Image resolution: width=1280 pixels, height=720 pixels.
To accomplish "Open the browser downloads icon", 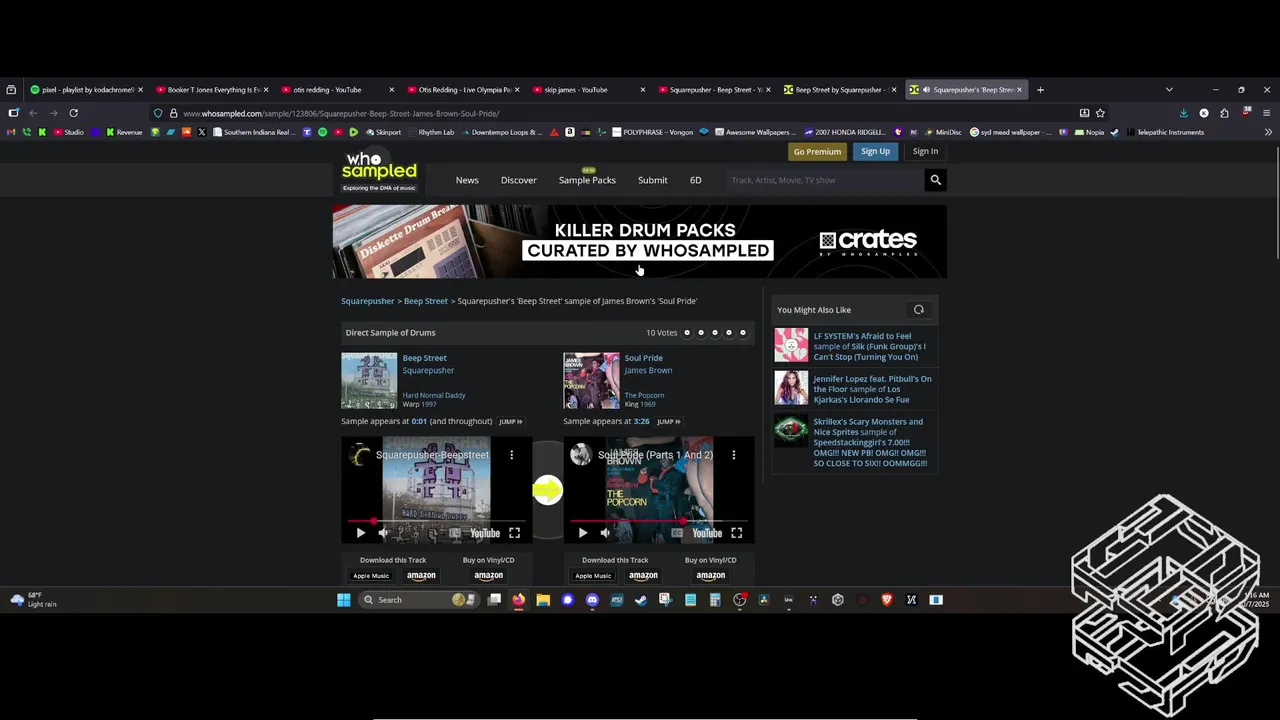I will click(x=1183, y=113).
